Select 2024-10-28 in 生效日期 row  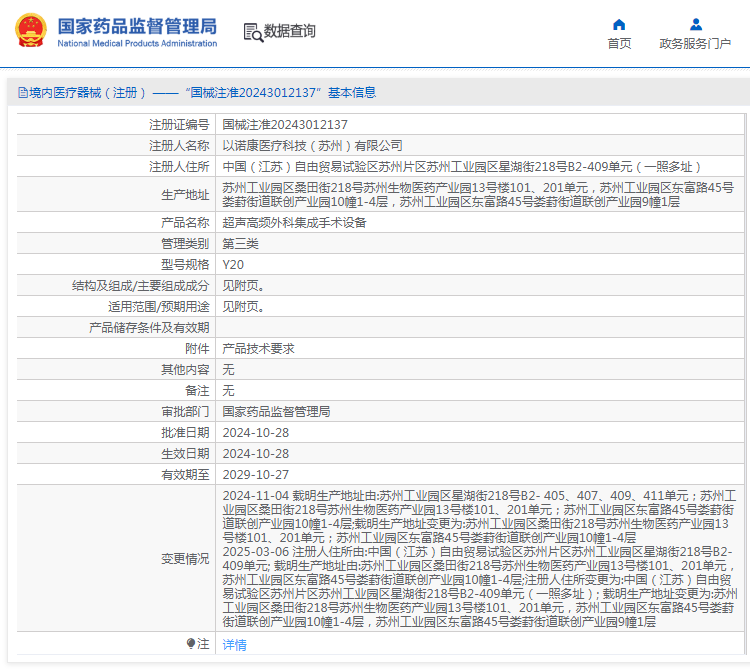[x=256, y=454]
